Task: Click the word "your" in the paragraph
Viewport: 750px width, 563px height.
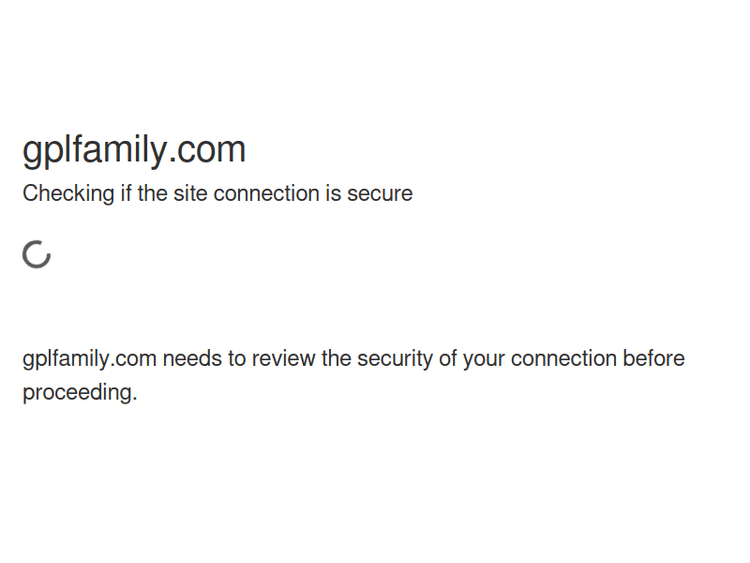Action: coord(484,359)
